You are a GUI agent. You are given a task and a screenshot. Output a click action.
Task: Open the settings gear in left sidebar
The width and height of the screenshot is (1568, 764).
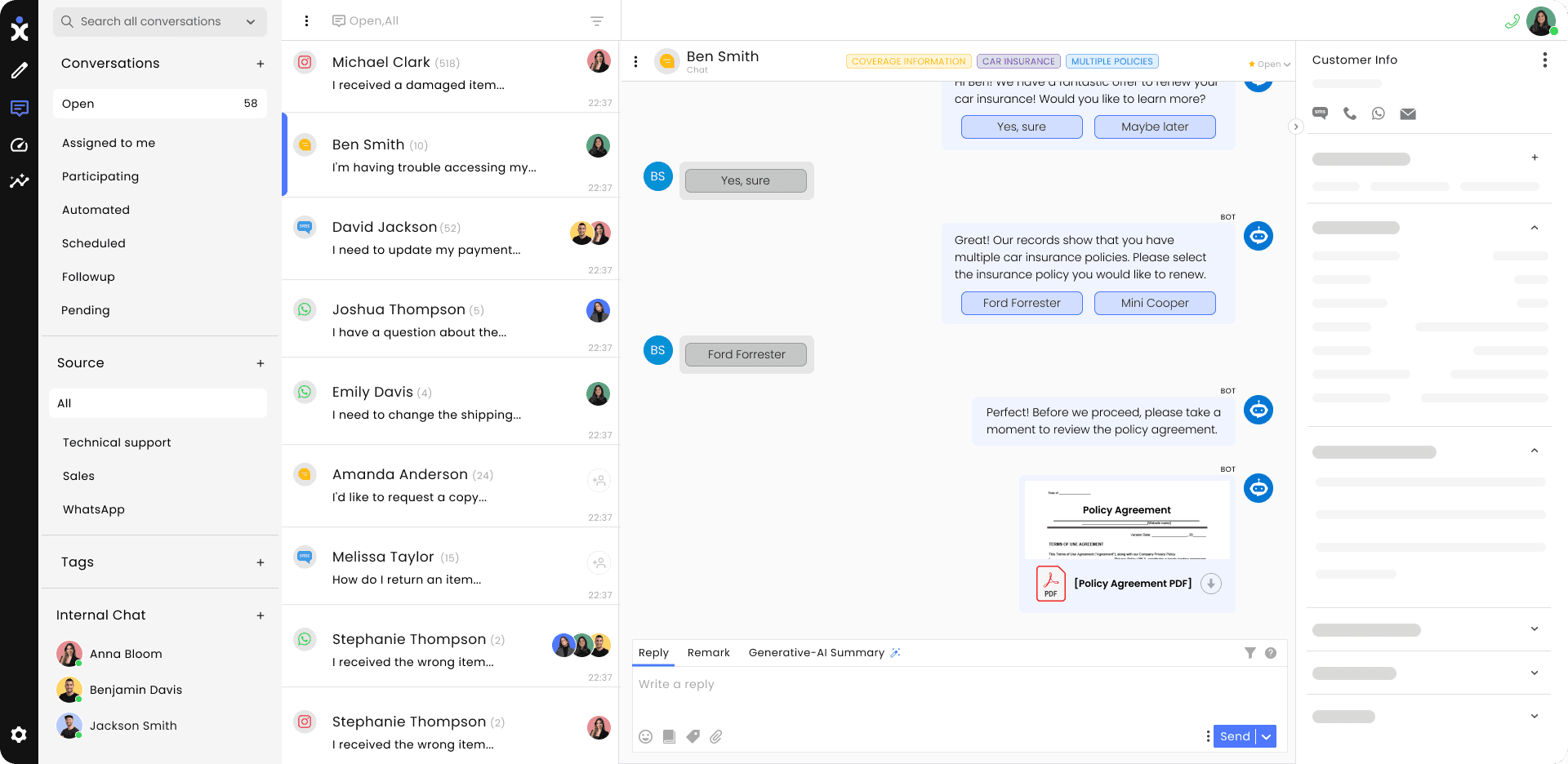tap(19, 735)
